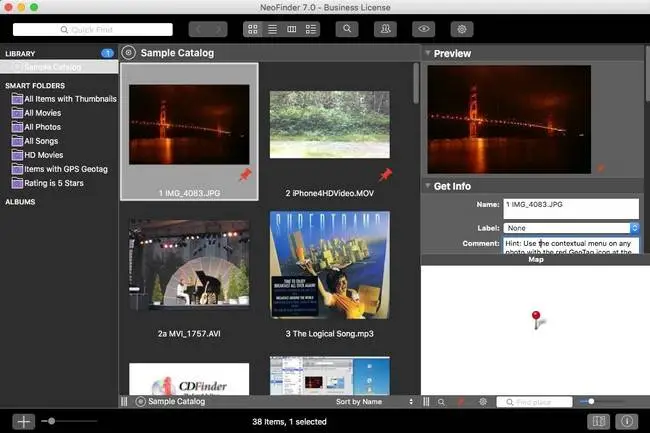Edit the Name field in Get Info
The width and height of the screenshot is (650, 433).
(x=571, y=208)
